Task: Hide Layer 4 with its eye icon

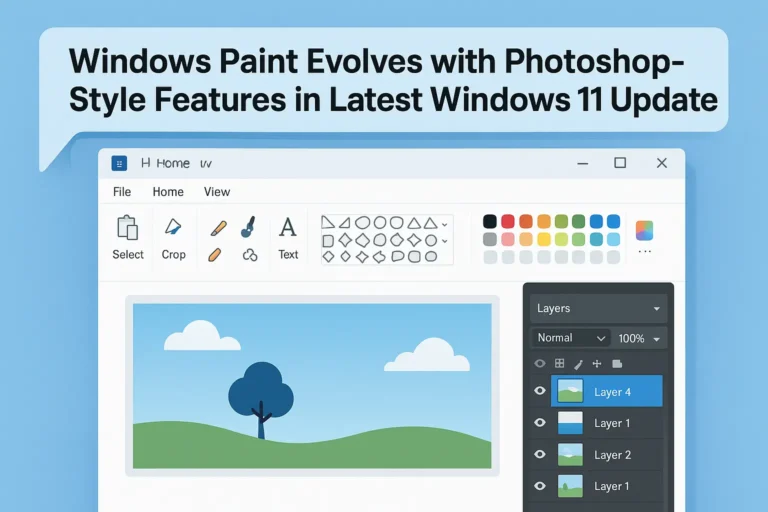Action: click(x=540, y=390)
